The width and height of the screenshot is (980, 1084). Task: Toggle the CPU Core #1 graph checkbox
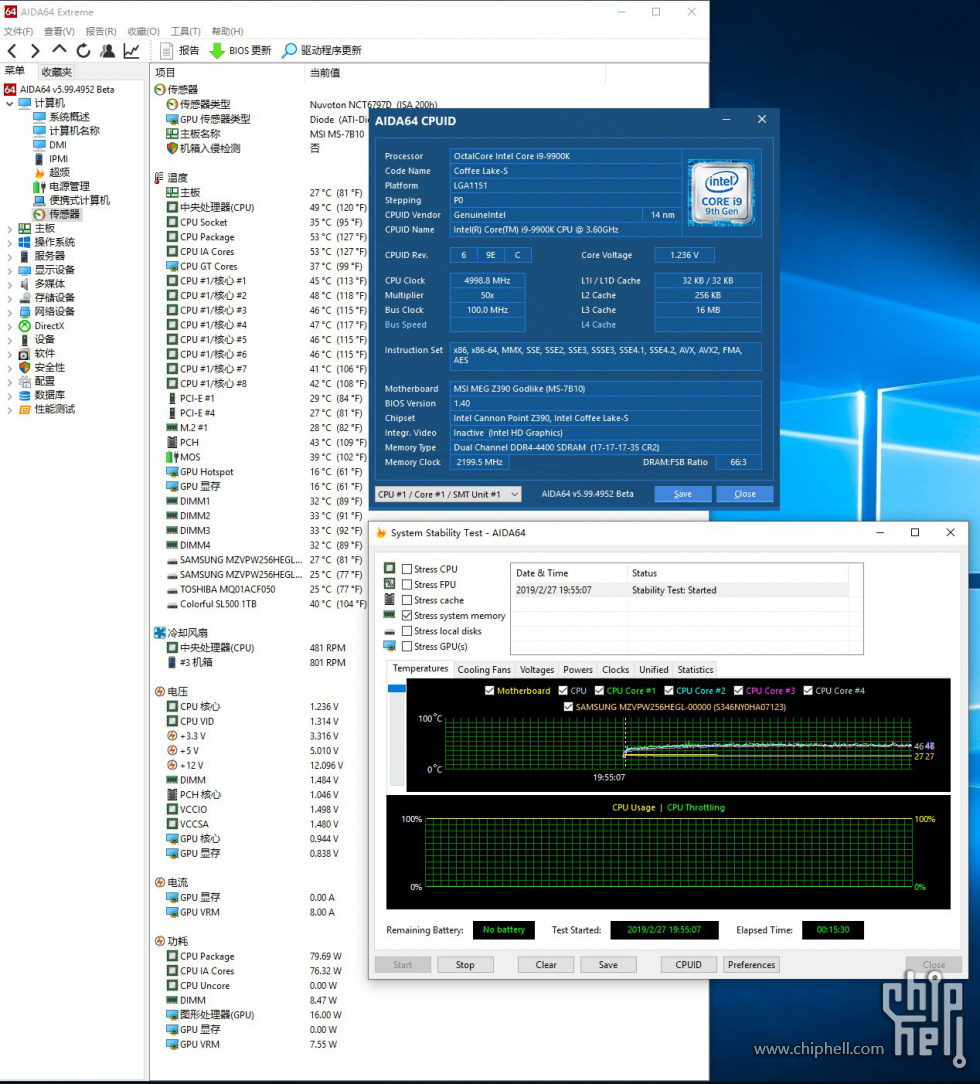pos(599,690)
